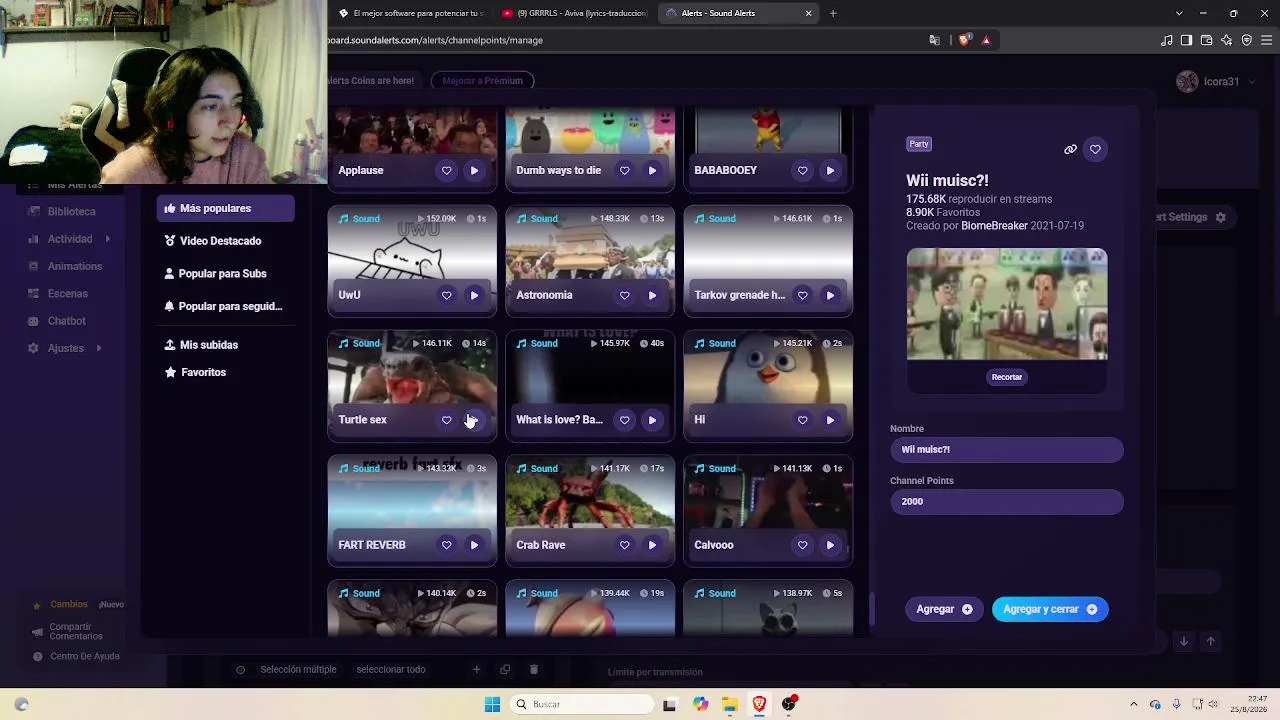Favorite the Hi penguin sound

click(x=803, y=420)
